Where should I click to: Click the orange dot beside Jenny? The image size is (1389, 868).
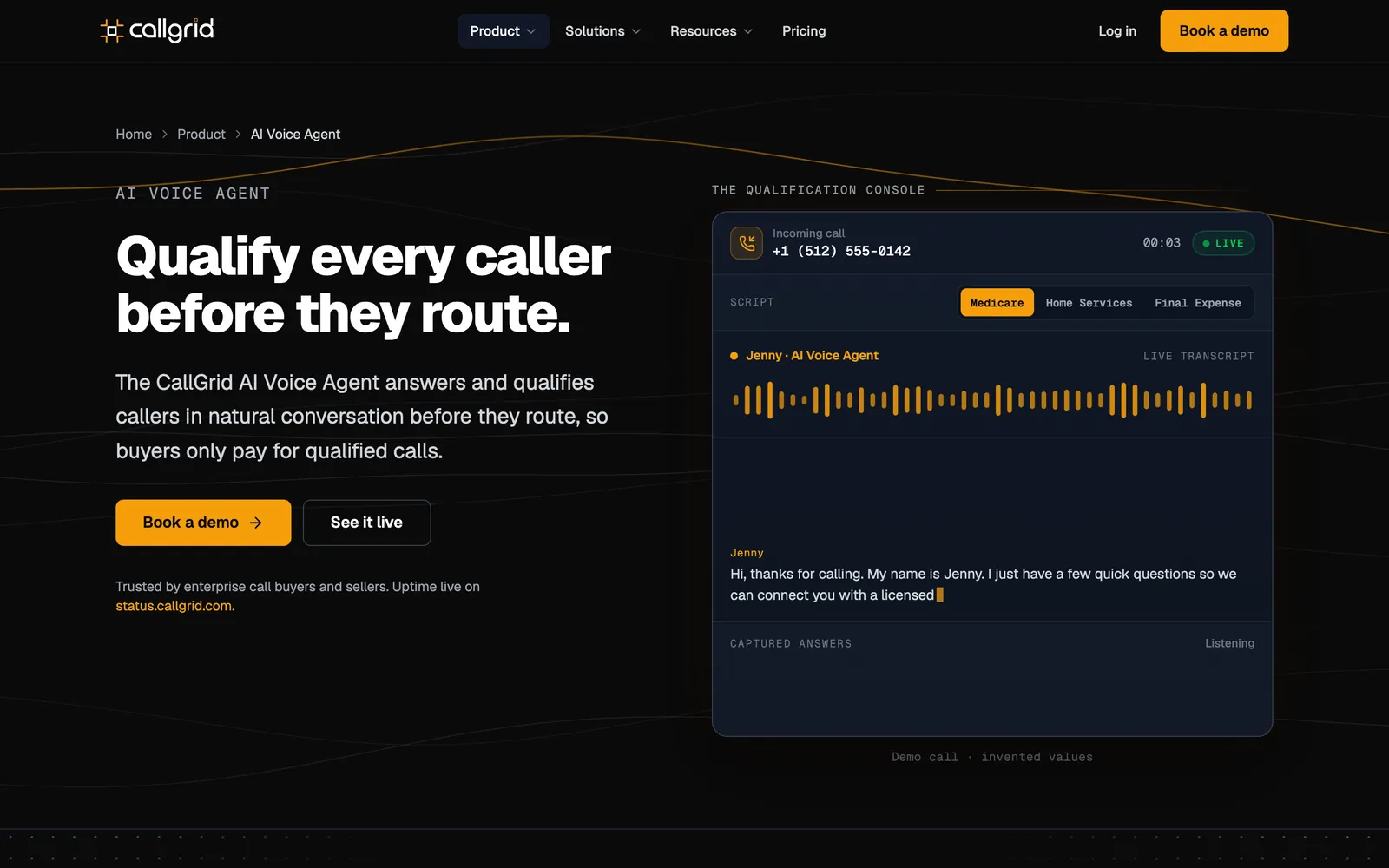734,356
